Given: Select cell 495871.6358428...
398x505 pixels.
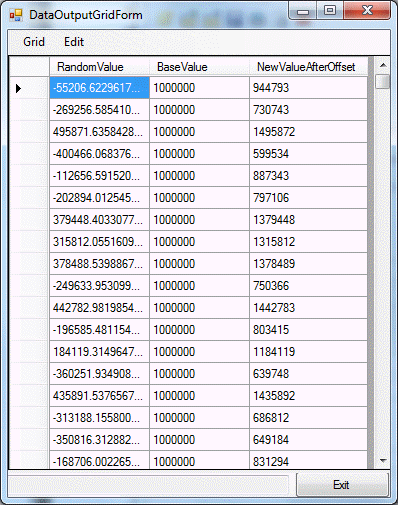Looking at the screenshot, I should tap(100, 132).
